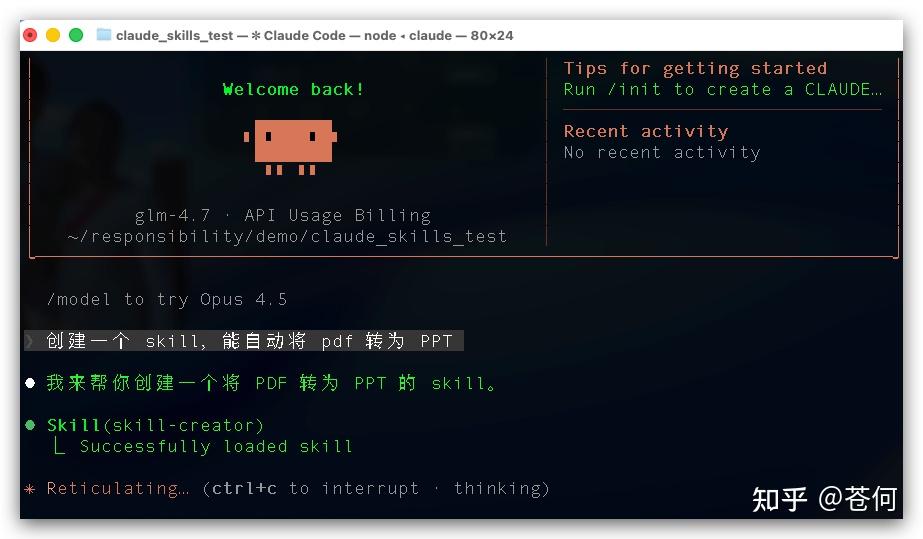
Task: Click the prompt input line with PPT request
Action: click(x=244, y=341)
